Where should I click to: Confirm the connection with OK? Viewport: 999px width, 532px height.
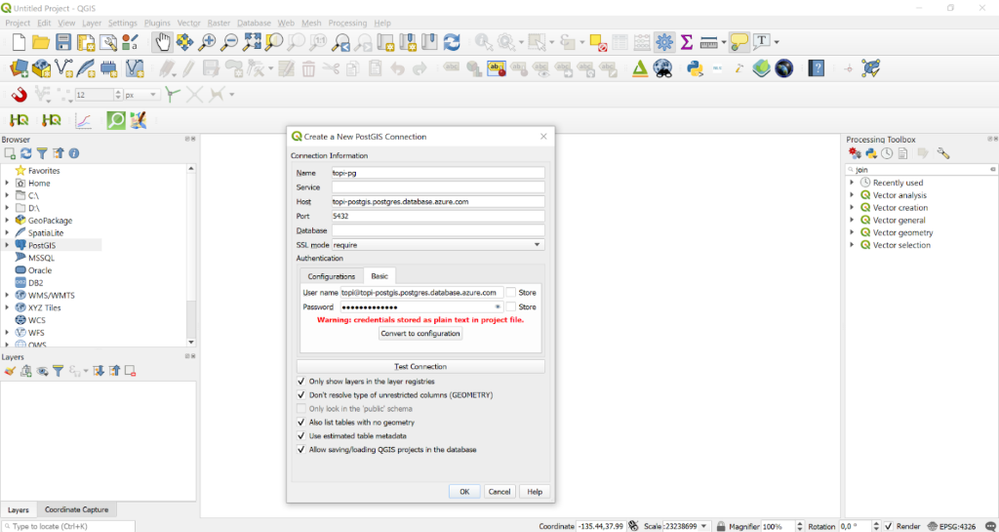click(464, 492)
